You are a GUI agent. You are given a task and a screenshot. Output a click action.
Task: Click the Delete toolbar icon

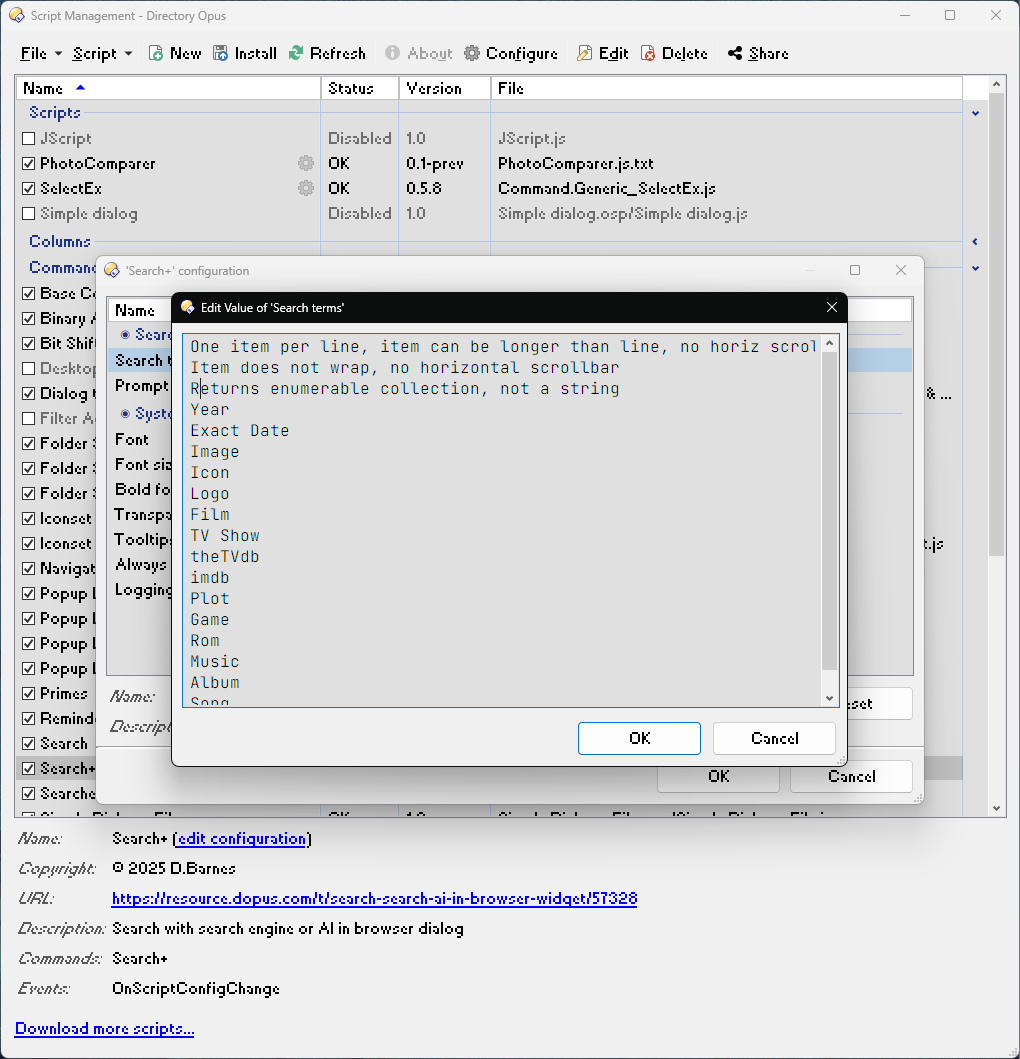[649, 54]
